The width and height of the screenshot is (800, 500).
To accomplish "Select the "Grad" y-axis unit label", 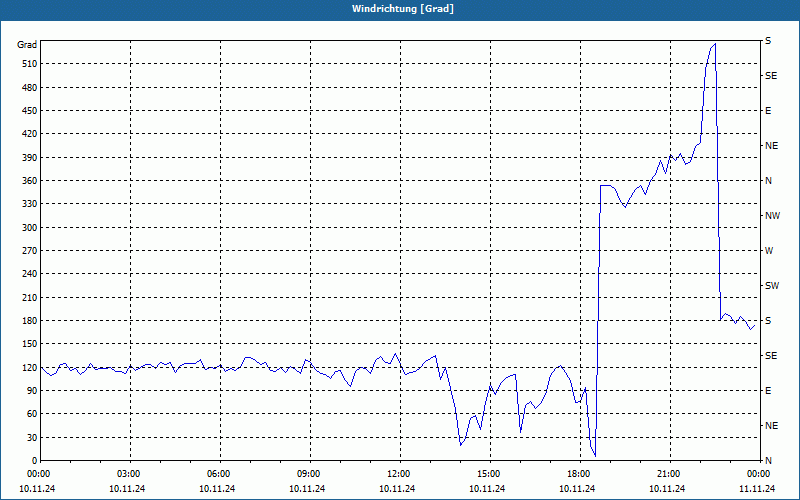I will 27,45.
